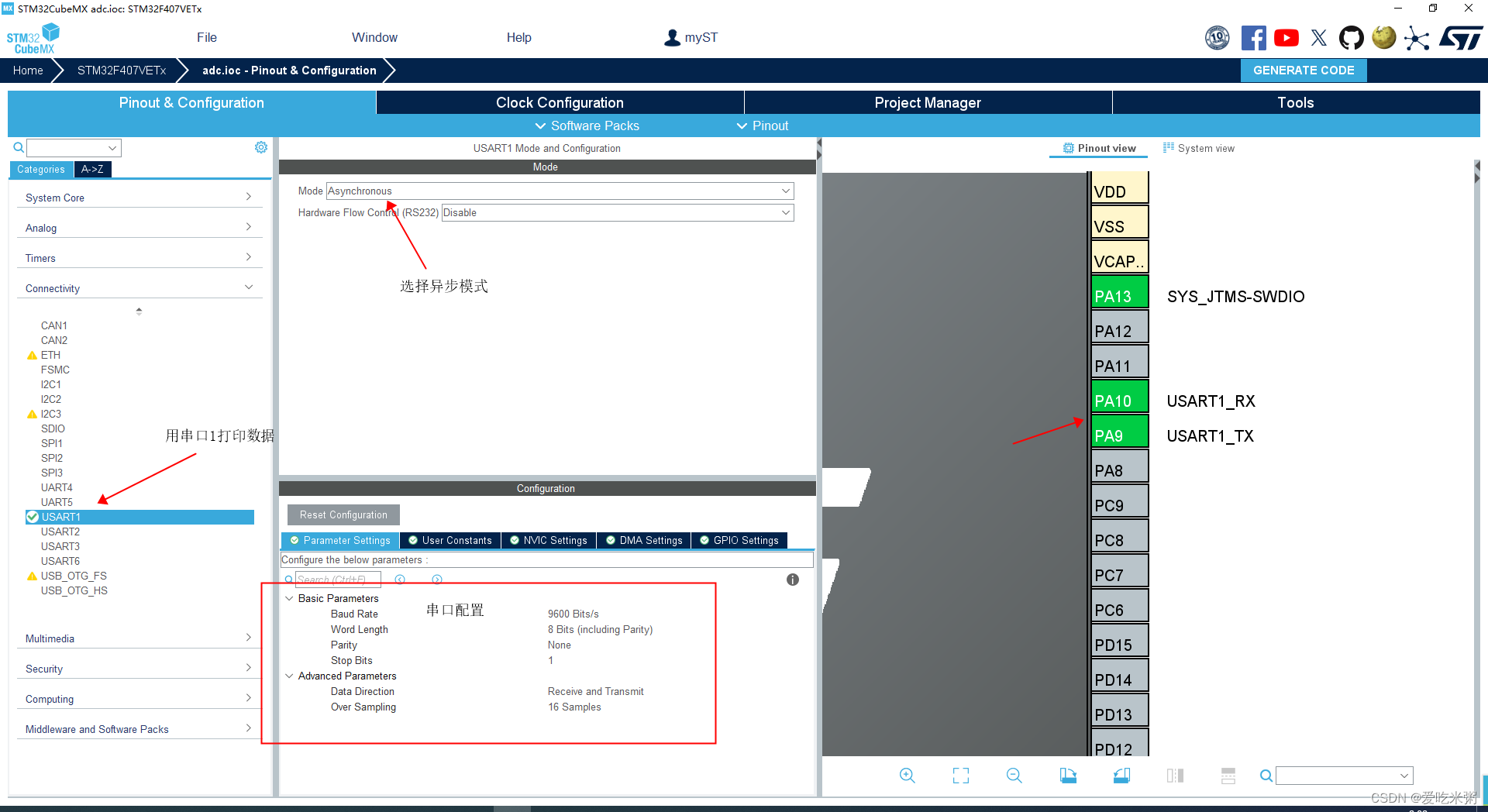
Task: Rotate chip view clockwise
Action: pyautogui.click(x=1068, y=776)
